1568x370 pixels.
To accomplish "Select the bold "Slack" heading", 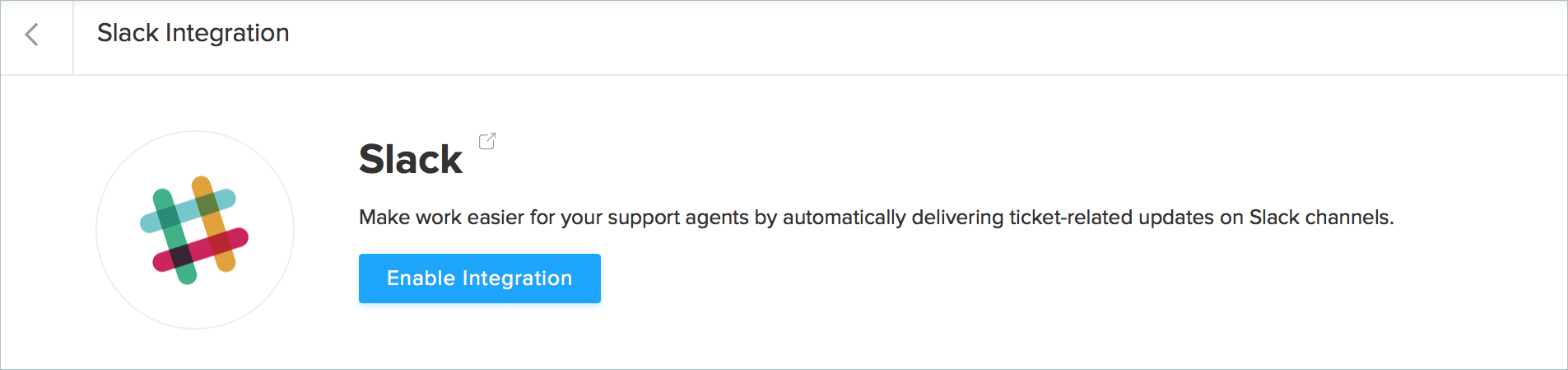I will coord(411,159).
